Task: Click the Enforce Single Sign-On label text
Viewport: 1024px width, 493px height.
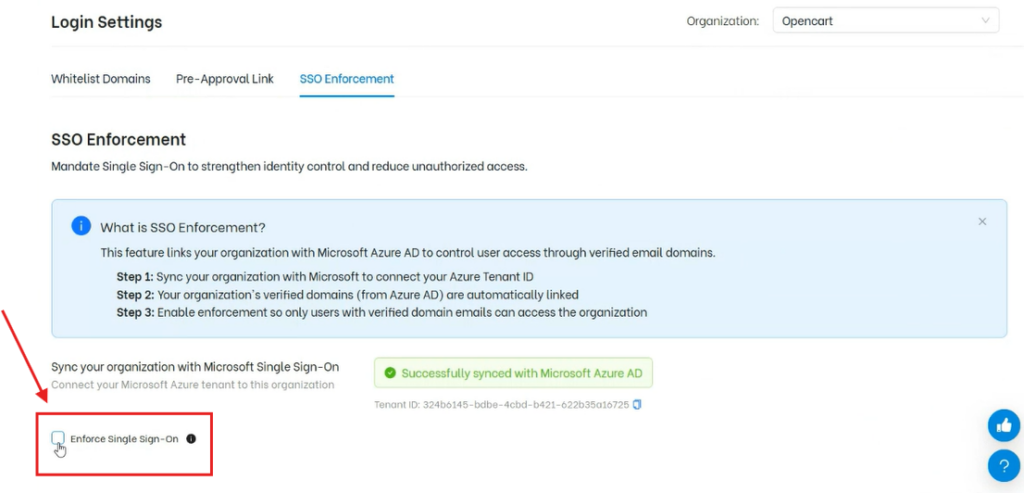Action: pos(124,439)
